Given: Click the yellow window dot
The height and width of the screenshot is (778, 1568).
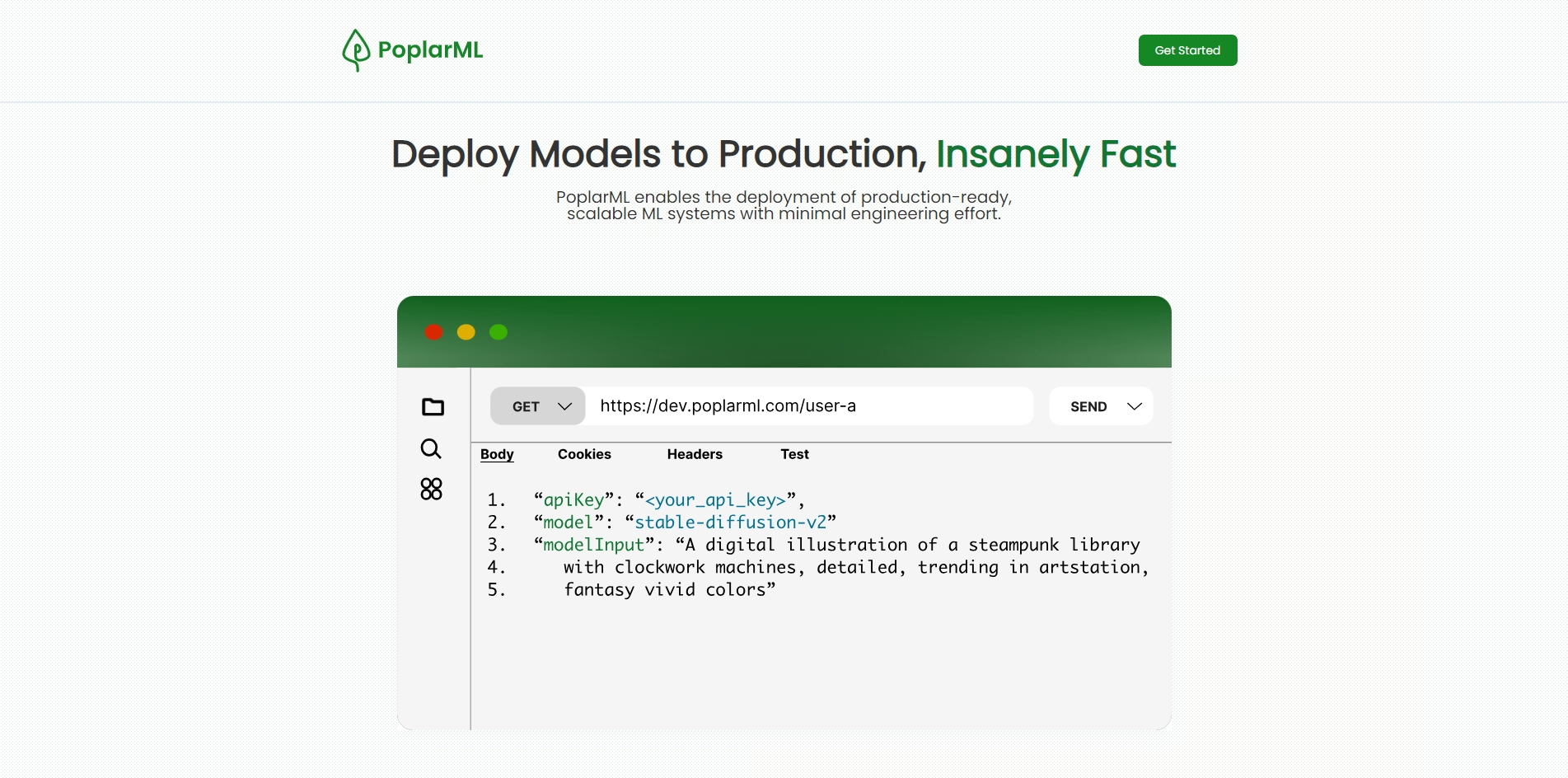Looking at the screenshot, I should 466,332.
